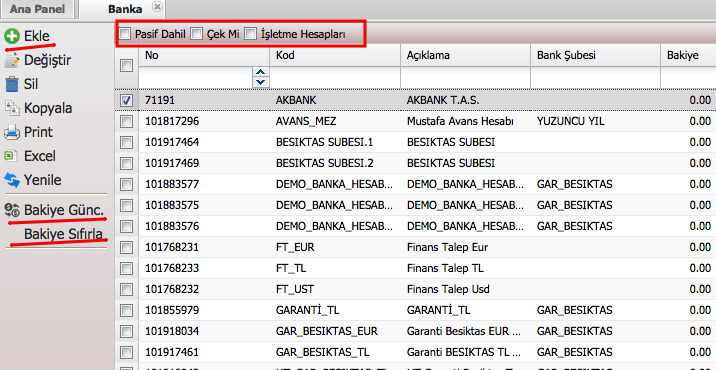Check the GAR_BESIKTAS_EUR row checkbox
Viewport: 716px width, 370px height.
(x=126, y=331)
